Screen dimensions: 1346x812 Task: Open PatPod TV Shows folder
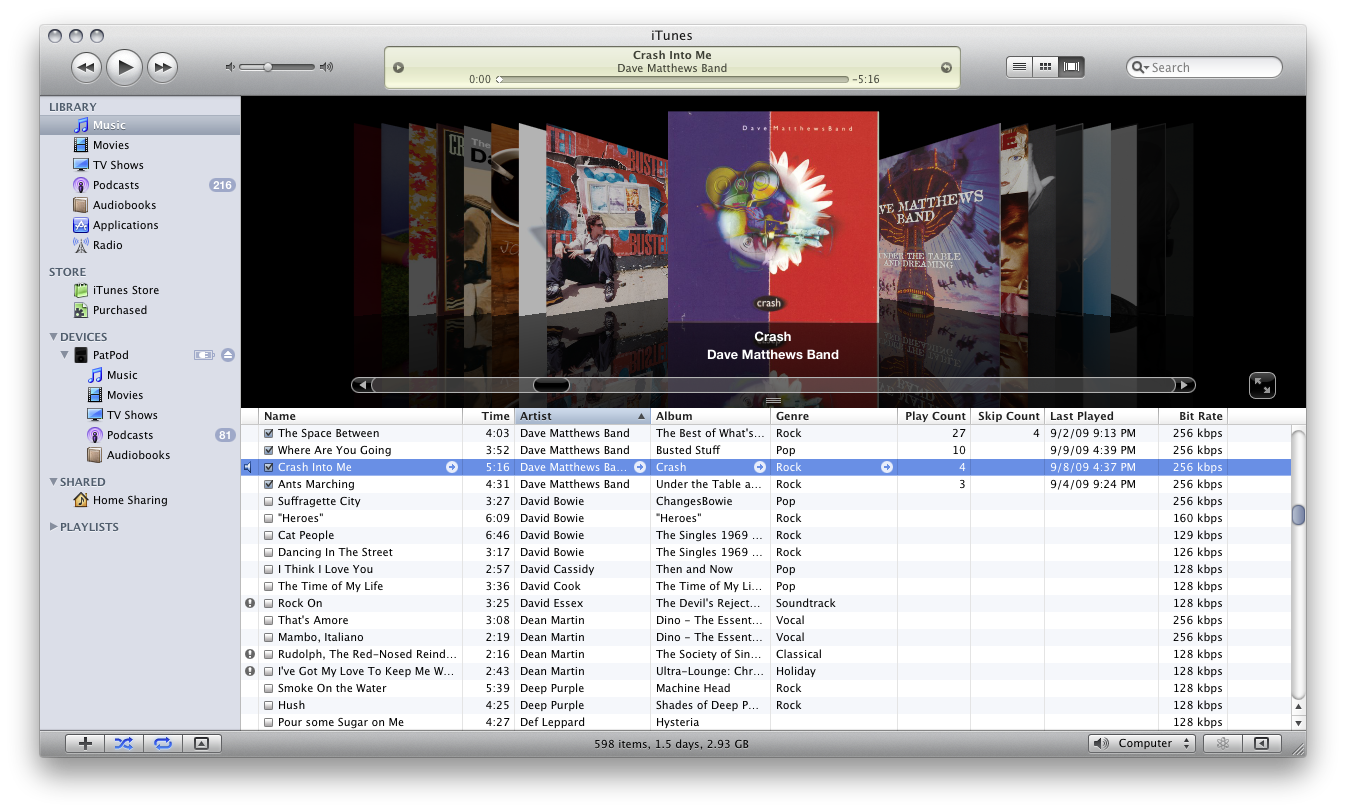click(x=140, y=415)
